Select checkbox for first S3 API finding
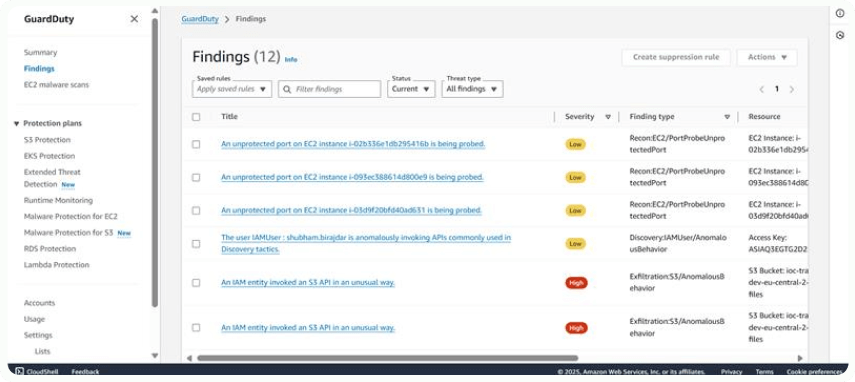This screenshot has width=855, height=382. point(196,283)
